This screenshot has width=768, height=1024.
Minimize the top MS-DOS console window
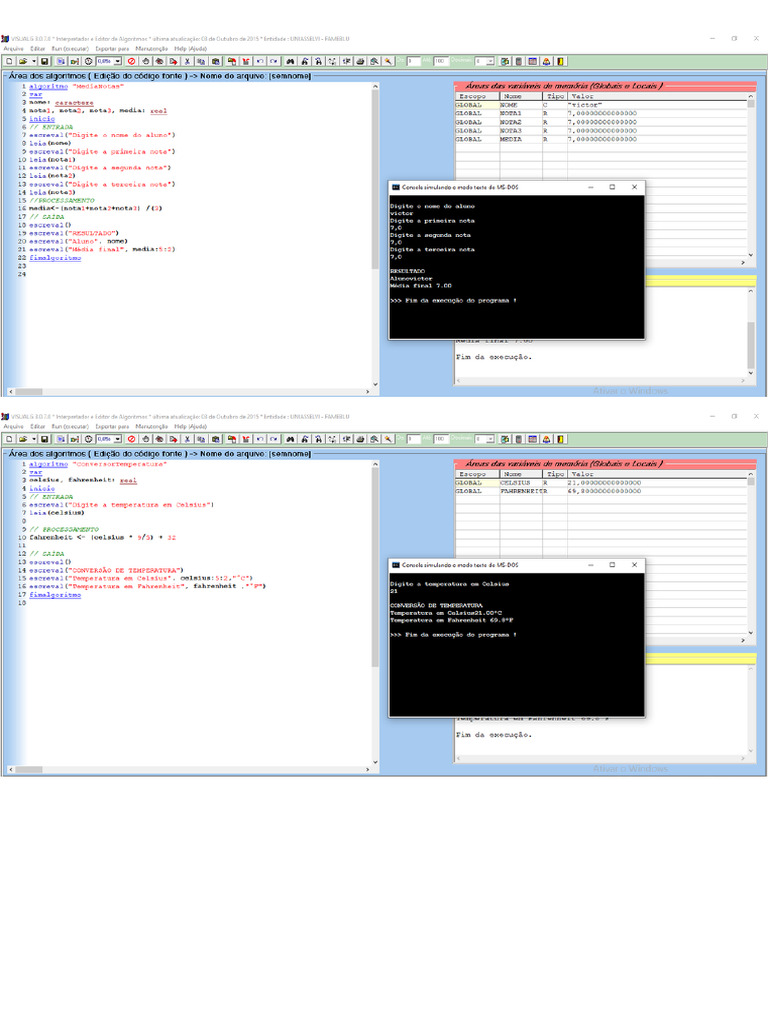coord(590,187)
